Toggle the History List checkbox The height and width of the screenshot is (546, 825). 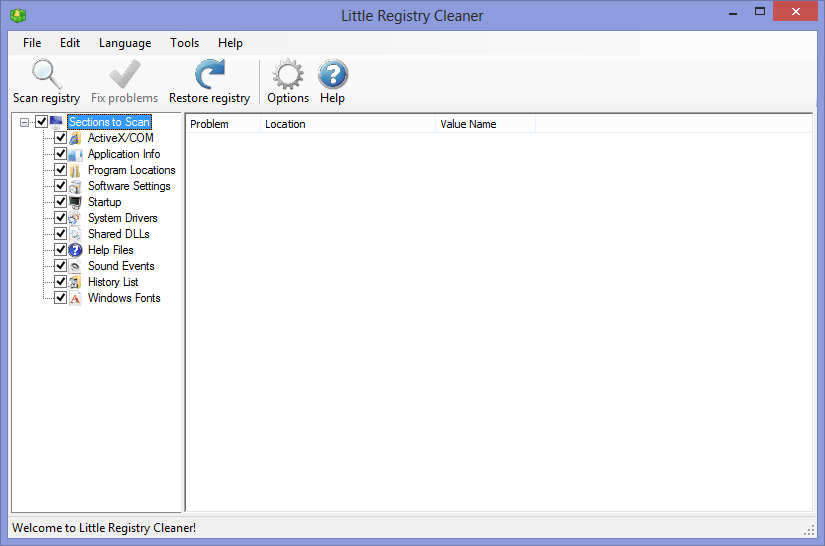[61, 281]
